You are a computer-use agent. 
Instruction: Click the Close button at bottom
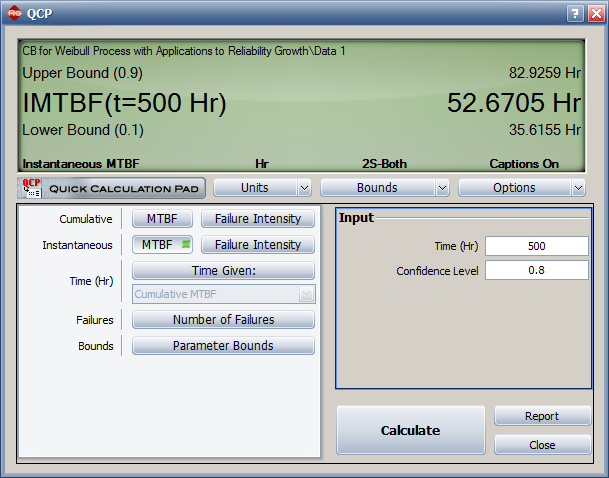point(542,445)
